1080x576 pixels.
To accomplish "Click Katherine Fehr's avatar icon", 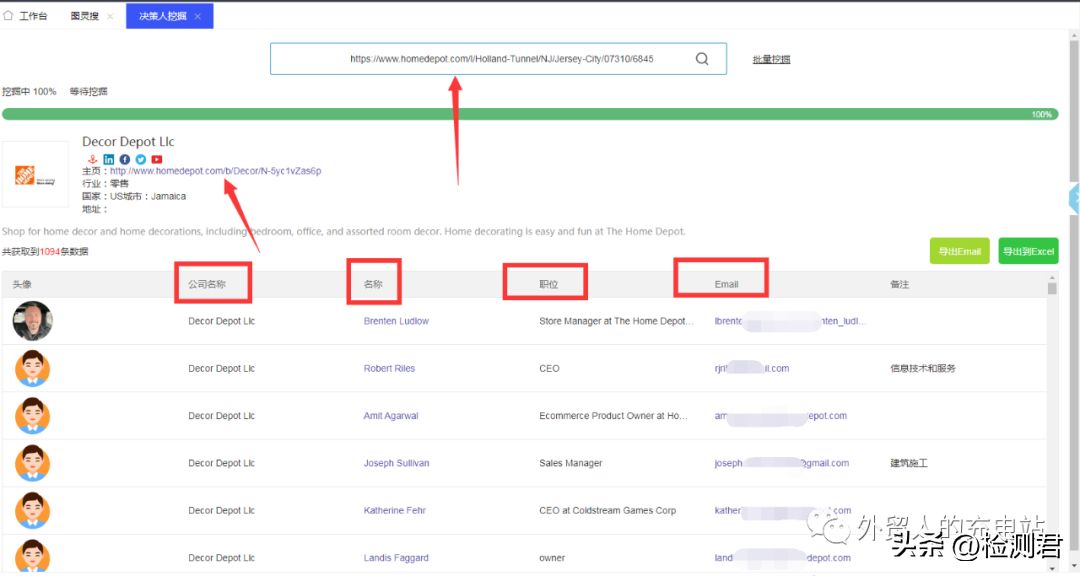I will (32, 511).
